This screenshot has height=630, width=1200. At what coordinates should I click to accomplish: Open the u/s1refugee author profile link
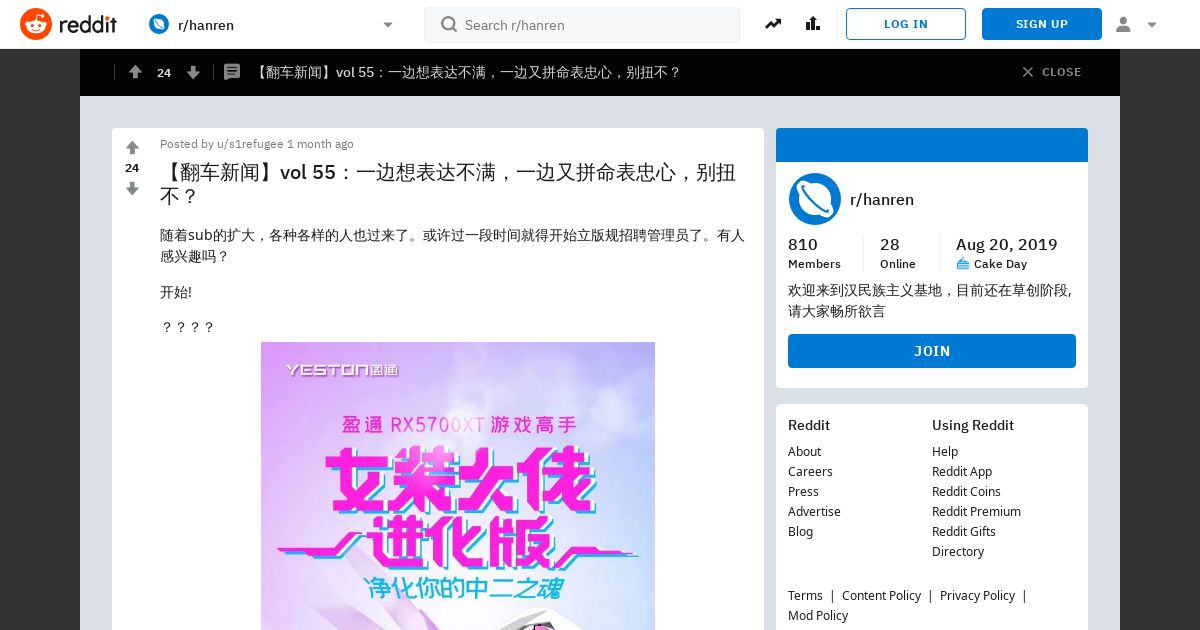[x=250, y=144]
